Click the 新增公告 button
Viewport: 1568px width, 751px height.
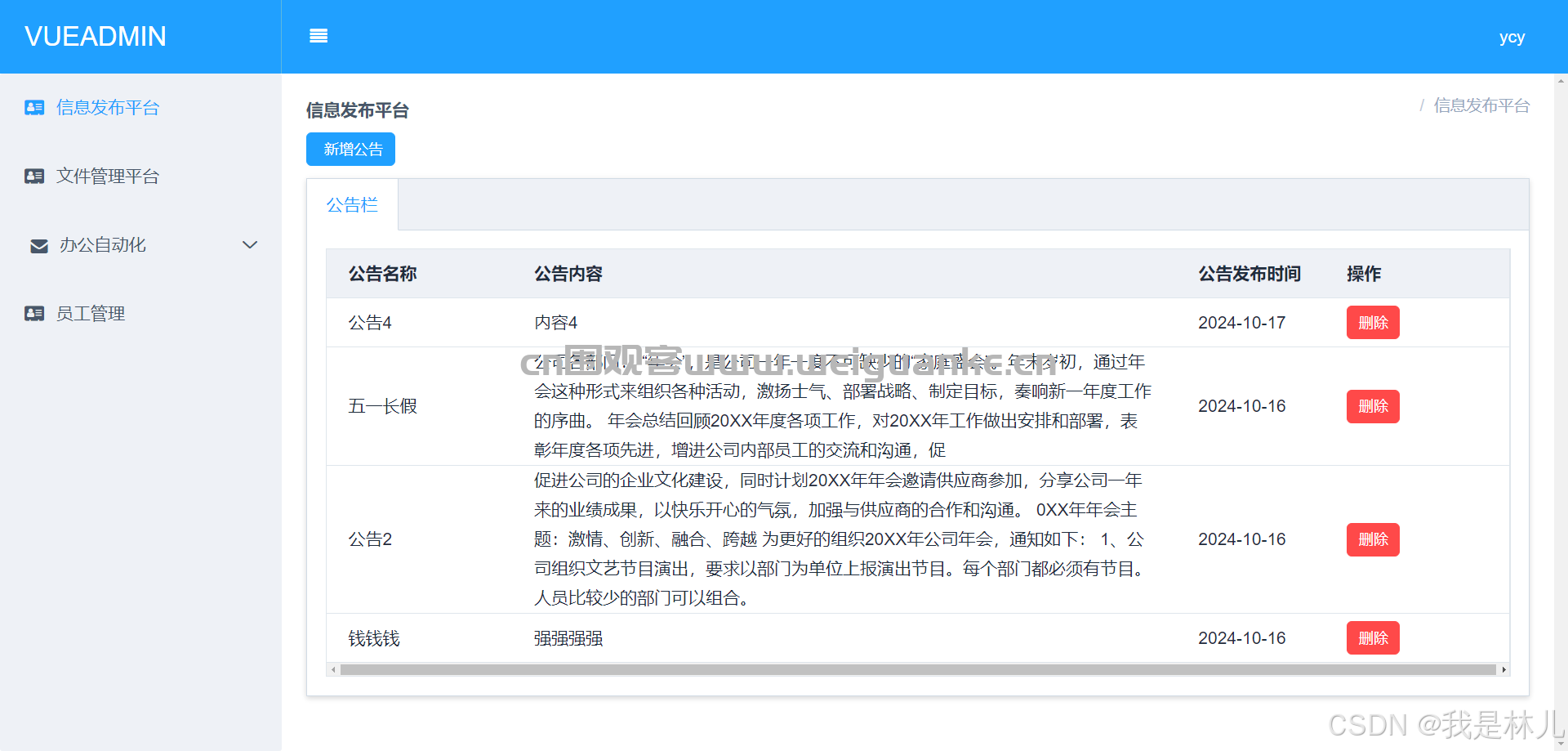[x=350, y=149]
